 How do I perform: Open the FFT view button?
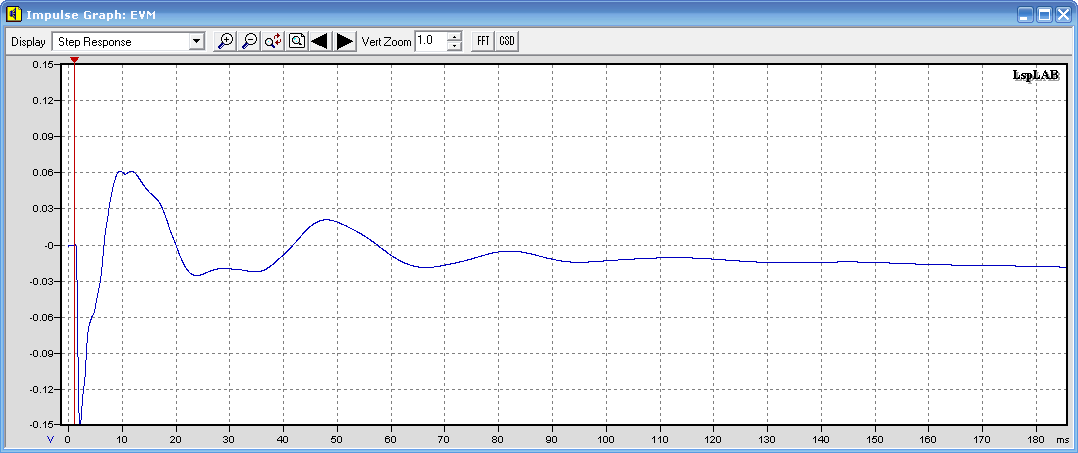coord(483,41)
